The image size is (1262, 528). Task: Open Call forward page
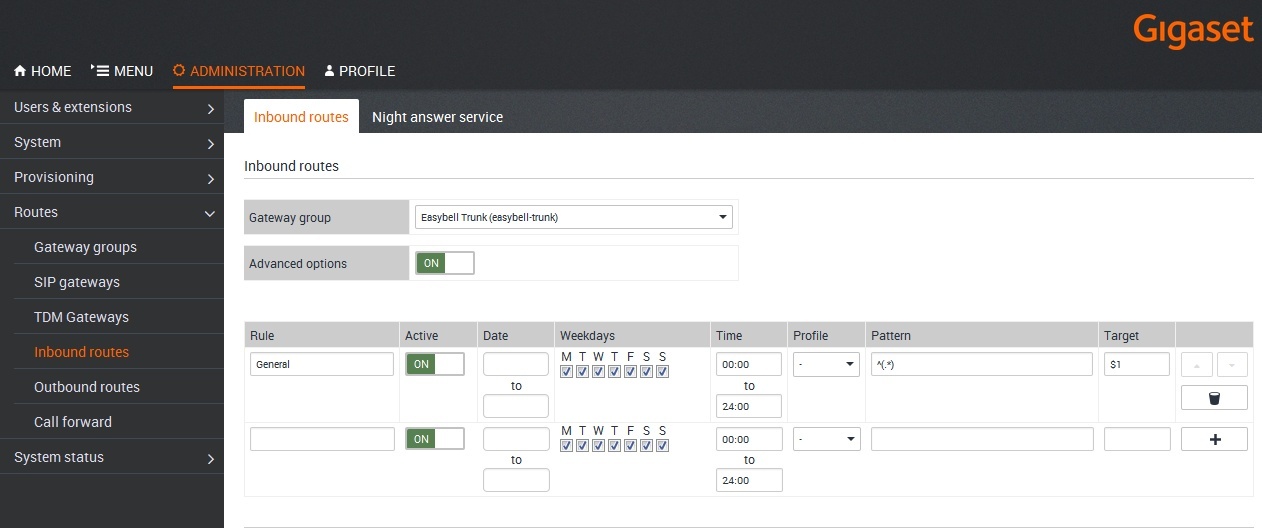click(73, 422)
